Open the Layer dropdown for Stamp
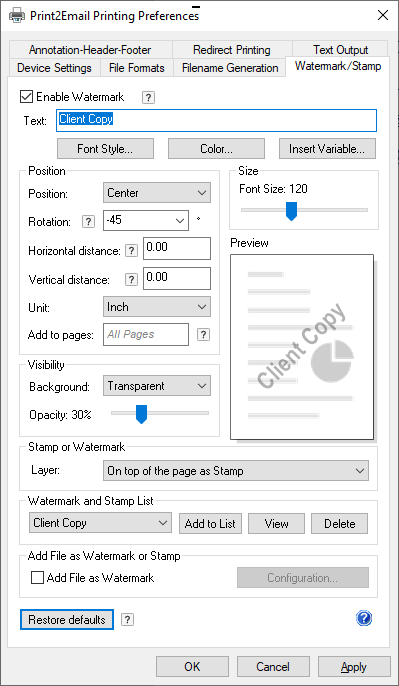399x686 pixels. (236, 471)
